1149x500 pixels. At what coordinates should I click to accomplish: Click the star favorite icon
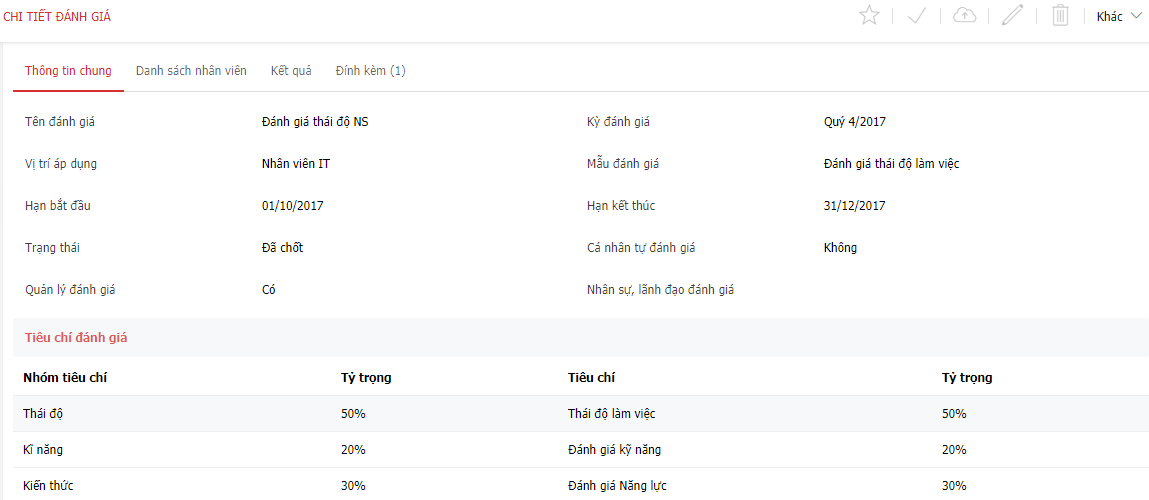pos(869,16)
